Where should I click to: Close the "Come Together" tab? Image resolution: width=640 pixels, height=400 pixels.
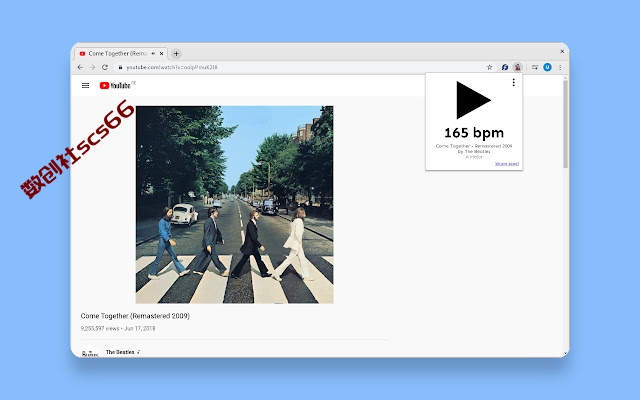click(x=162, y=53)
